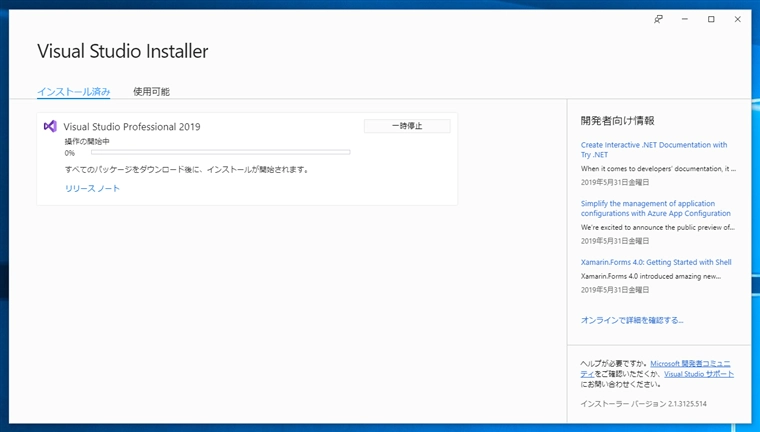Viewport: 760px width, 432px height.
Task: Click the feedback icon in title bar
Action: pyautogui.click(x=658, y=19)
